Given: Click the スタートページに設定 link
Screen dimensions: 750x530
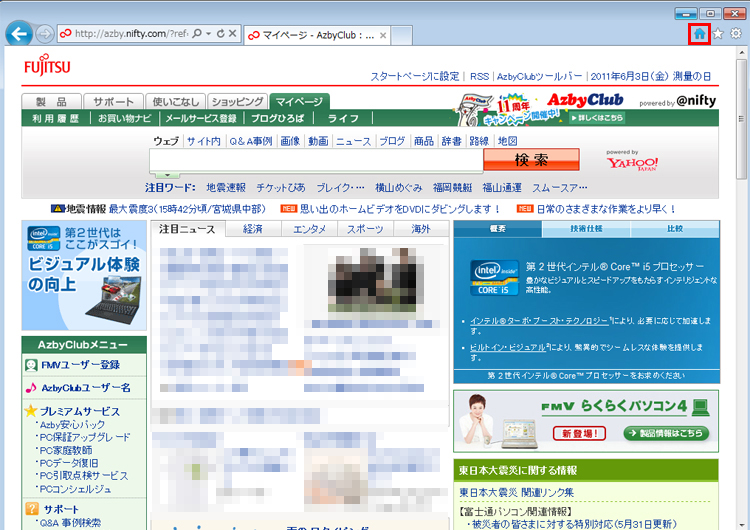Looking at the screenshot, I should 415,77.
